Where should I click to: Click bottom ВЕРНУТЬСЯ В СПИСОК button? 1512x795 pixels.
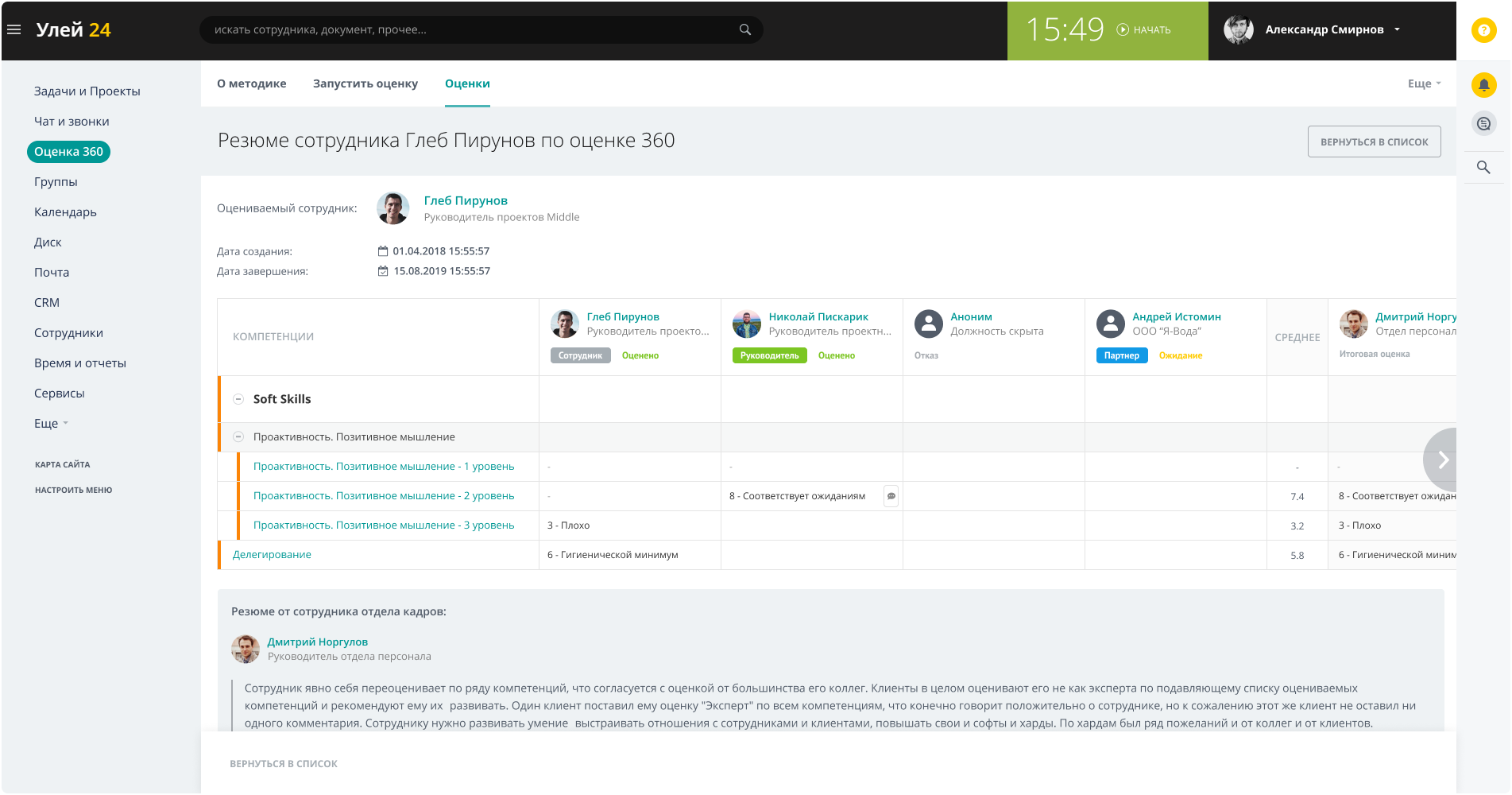(x=284, y=763)
